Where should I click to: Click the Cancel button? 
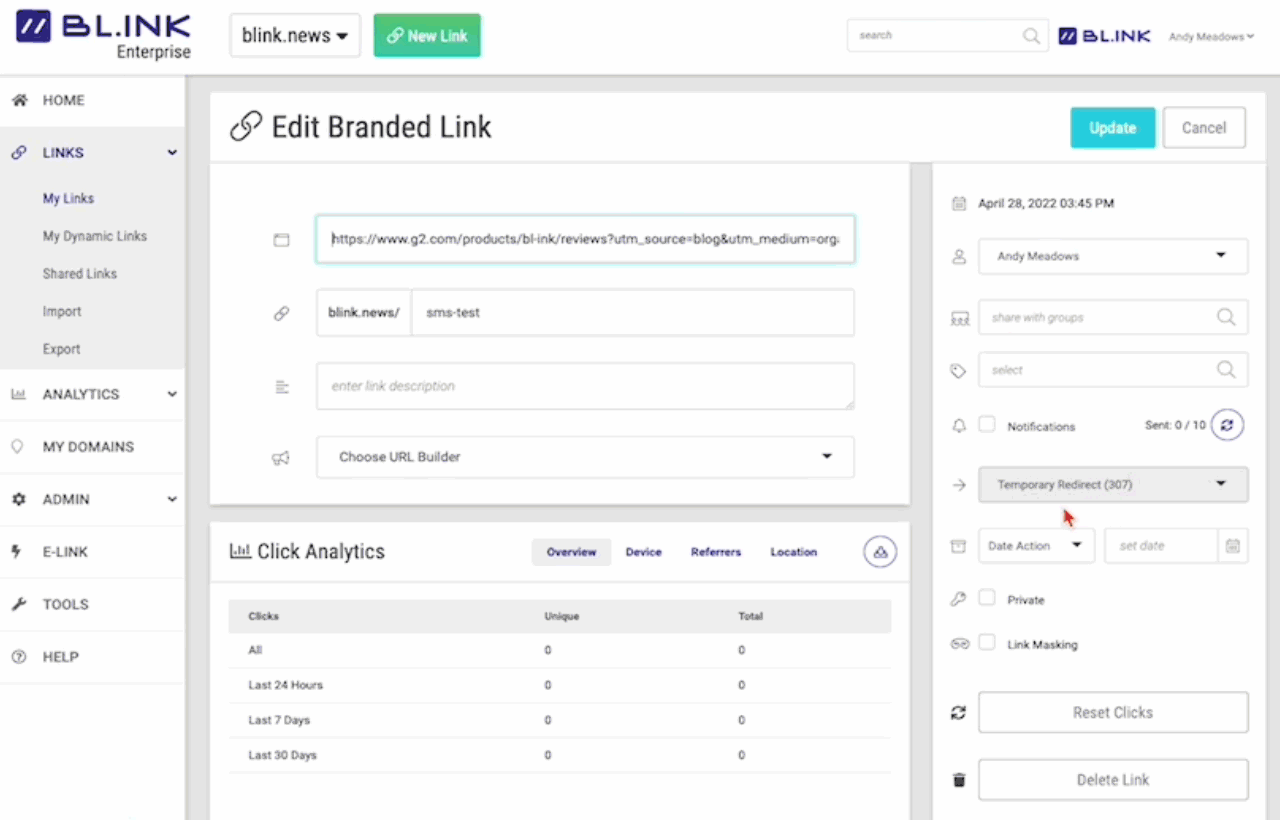coord(1204,128)
